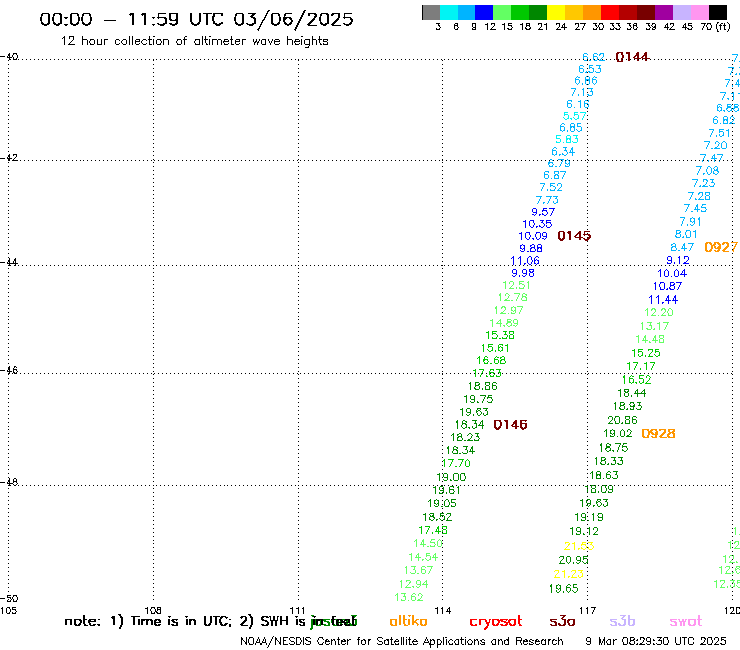The height and width of the screenshot is (650, 740).
Task: Click the latitude axis label -46
Action: [9, 370]
